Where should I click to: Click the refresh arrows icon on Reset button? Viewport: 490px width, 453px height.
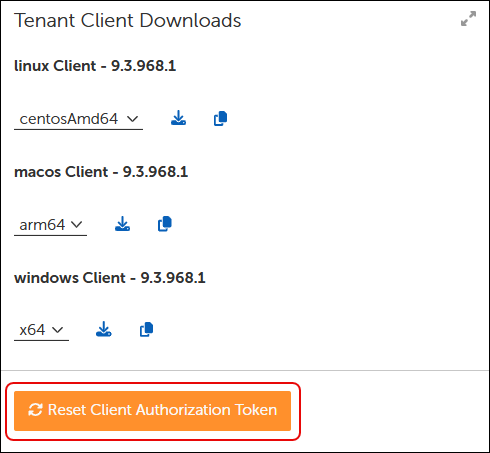[x=35, y=410]
